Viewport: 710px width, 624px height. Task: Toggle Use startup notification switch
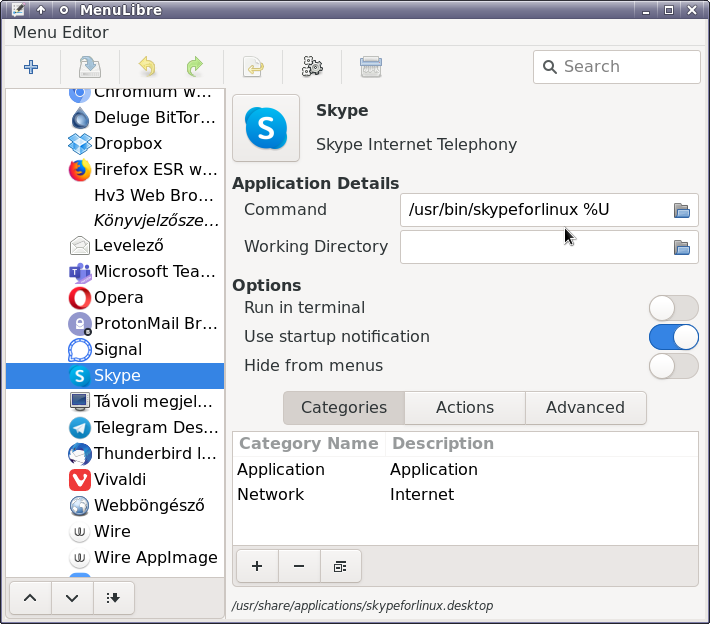[x=673, y=337]
